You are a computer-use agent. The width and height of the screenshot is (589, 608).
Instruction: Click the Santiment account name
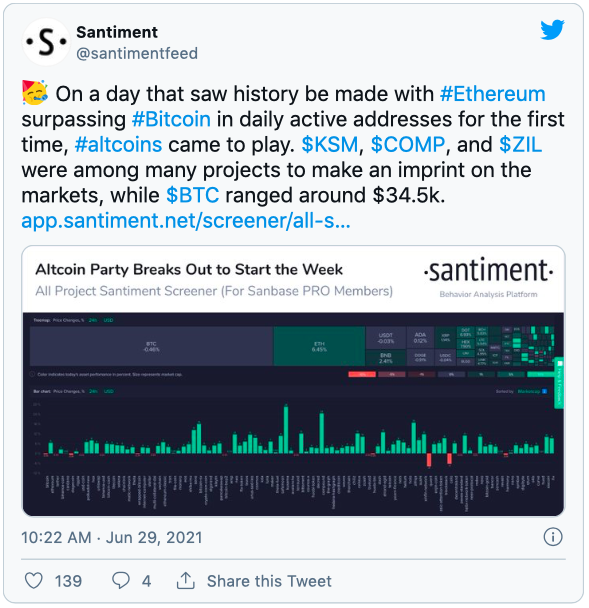click(117, 32)
